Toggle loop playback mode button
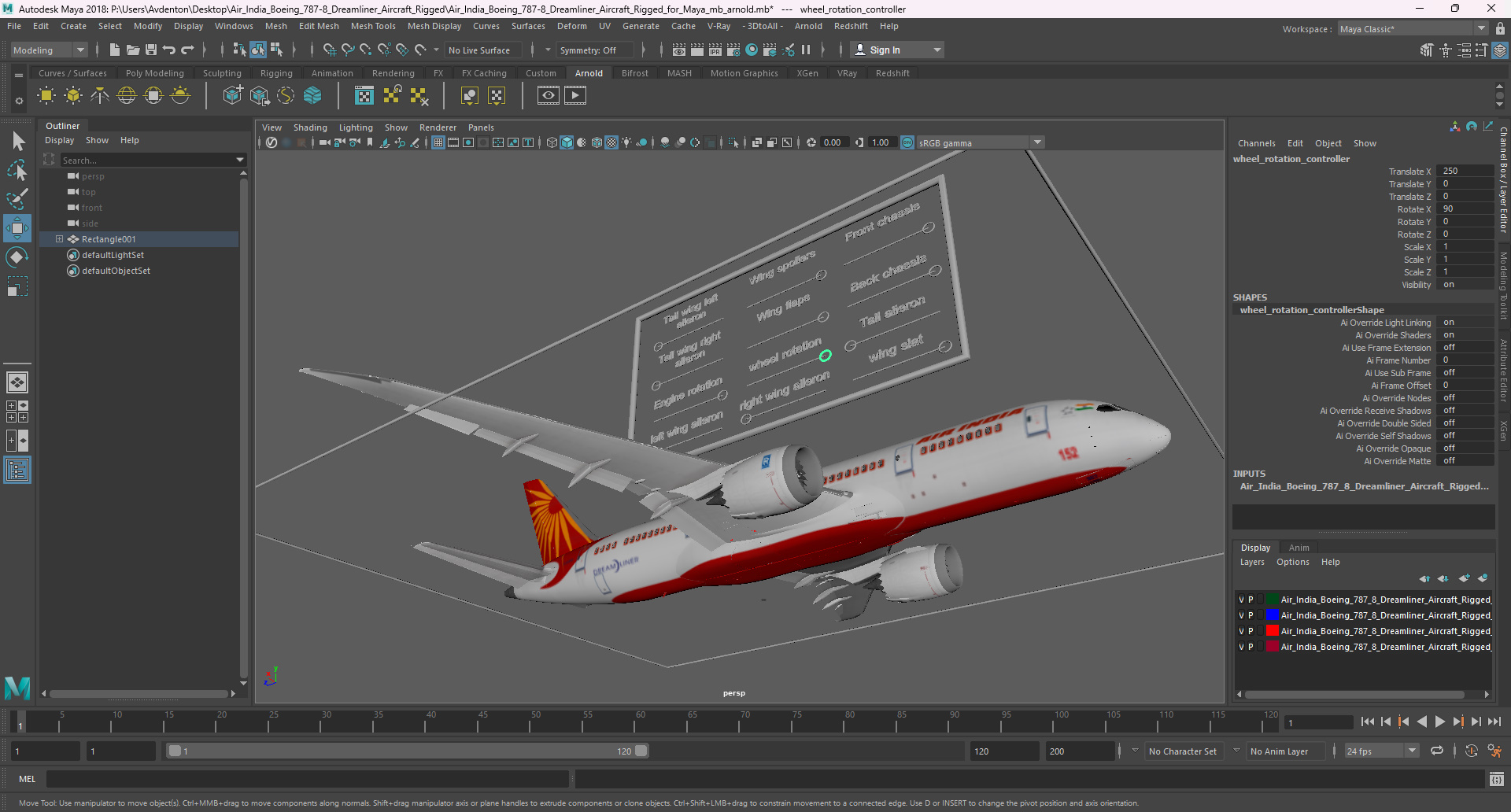Viewport: 1511px width, 812px height. point(1437,751)
